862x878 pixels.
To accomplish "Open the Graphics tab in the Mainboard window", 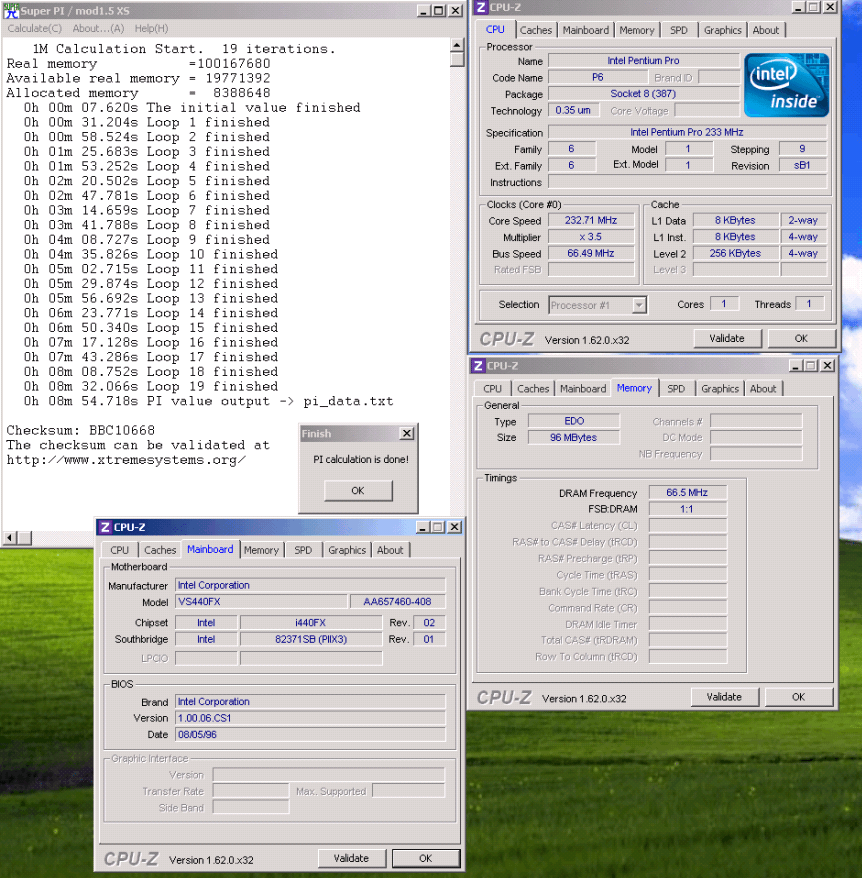I will [346, 550].
